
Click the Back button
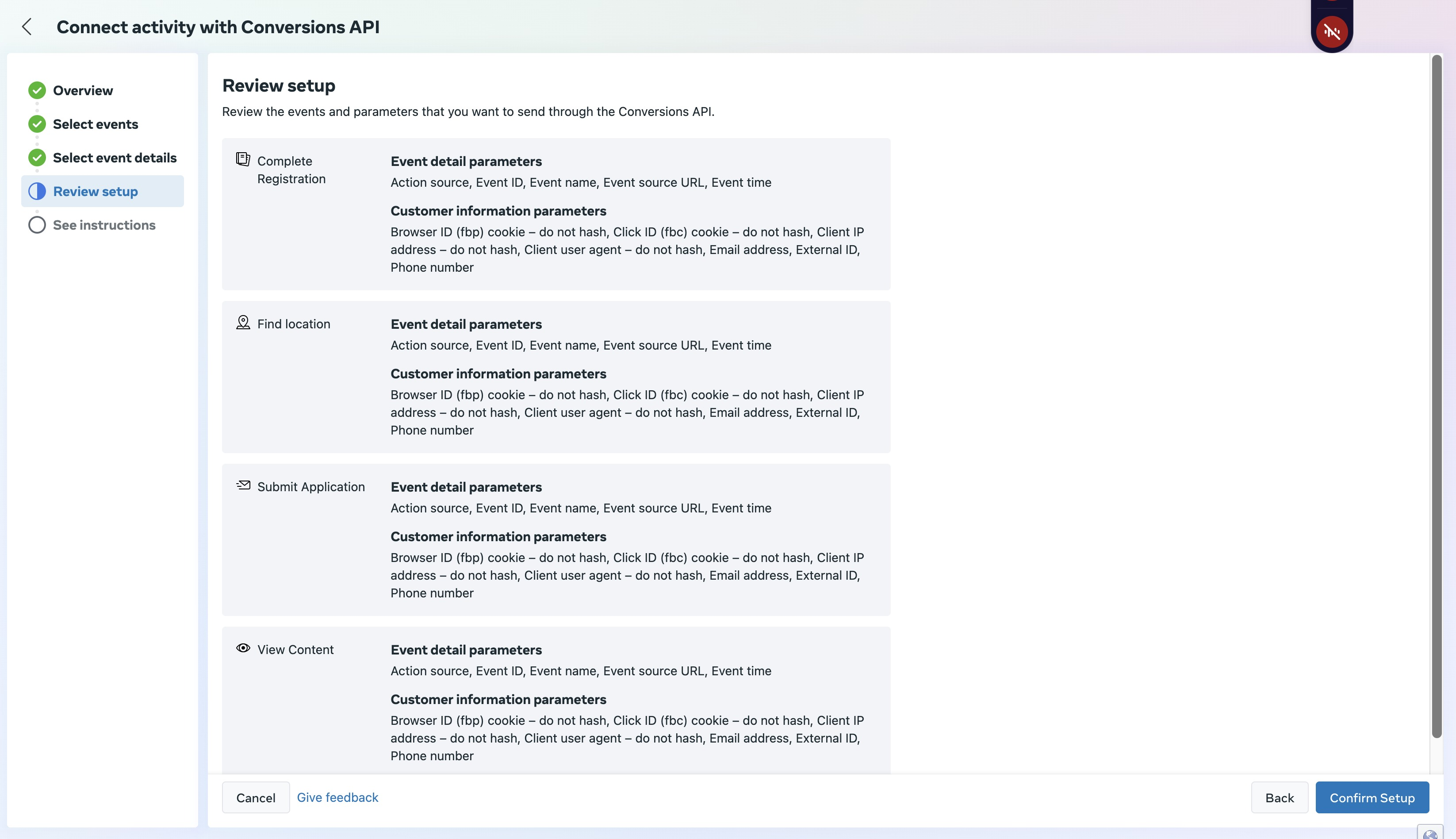coord(1279,797)
